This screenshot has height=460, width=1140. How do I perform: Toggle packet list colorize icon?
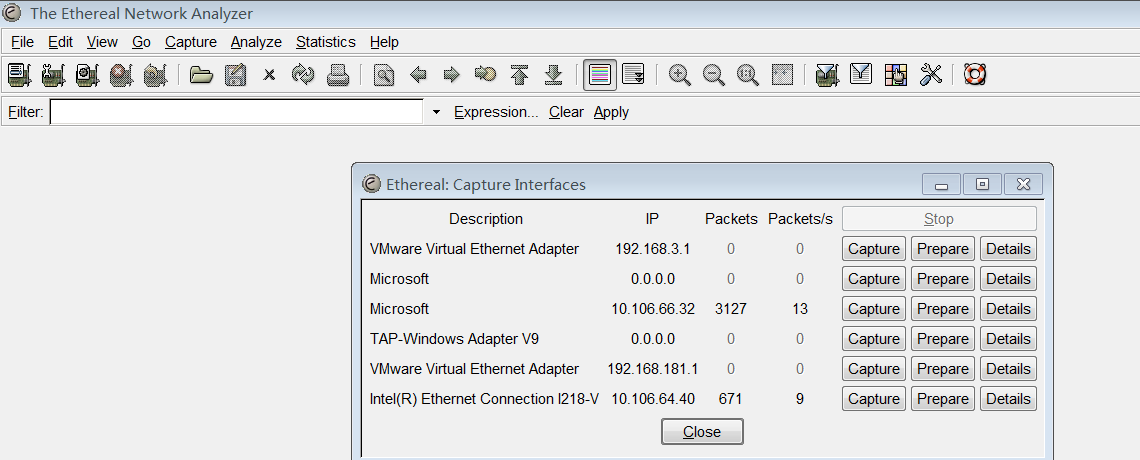pos(600,75)
